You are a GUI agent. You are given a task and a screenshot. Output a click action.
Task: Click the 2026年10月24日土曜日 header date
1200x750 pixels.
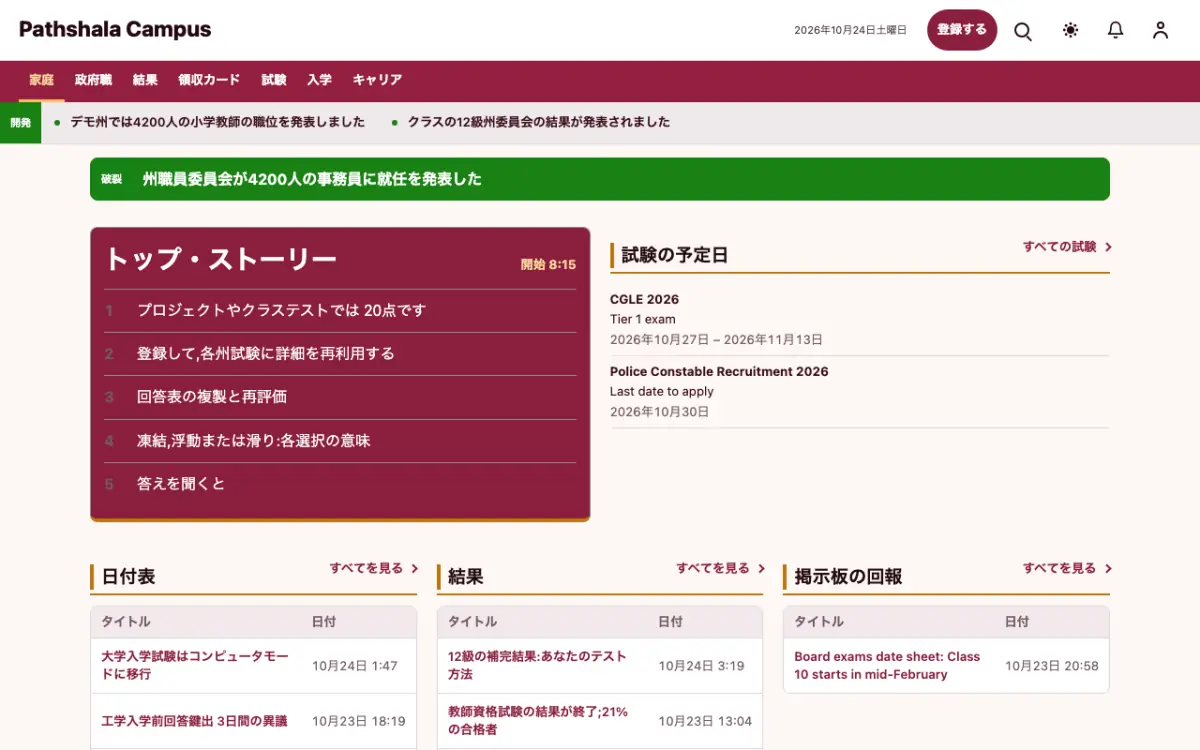(850, 30)
